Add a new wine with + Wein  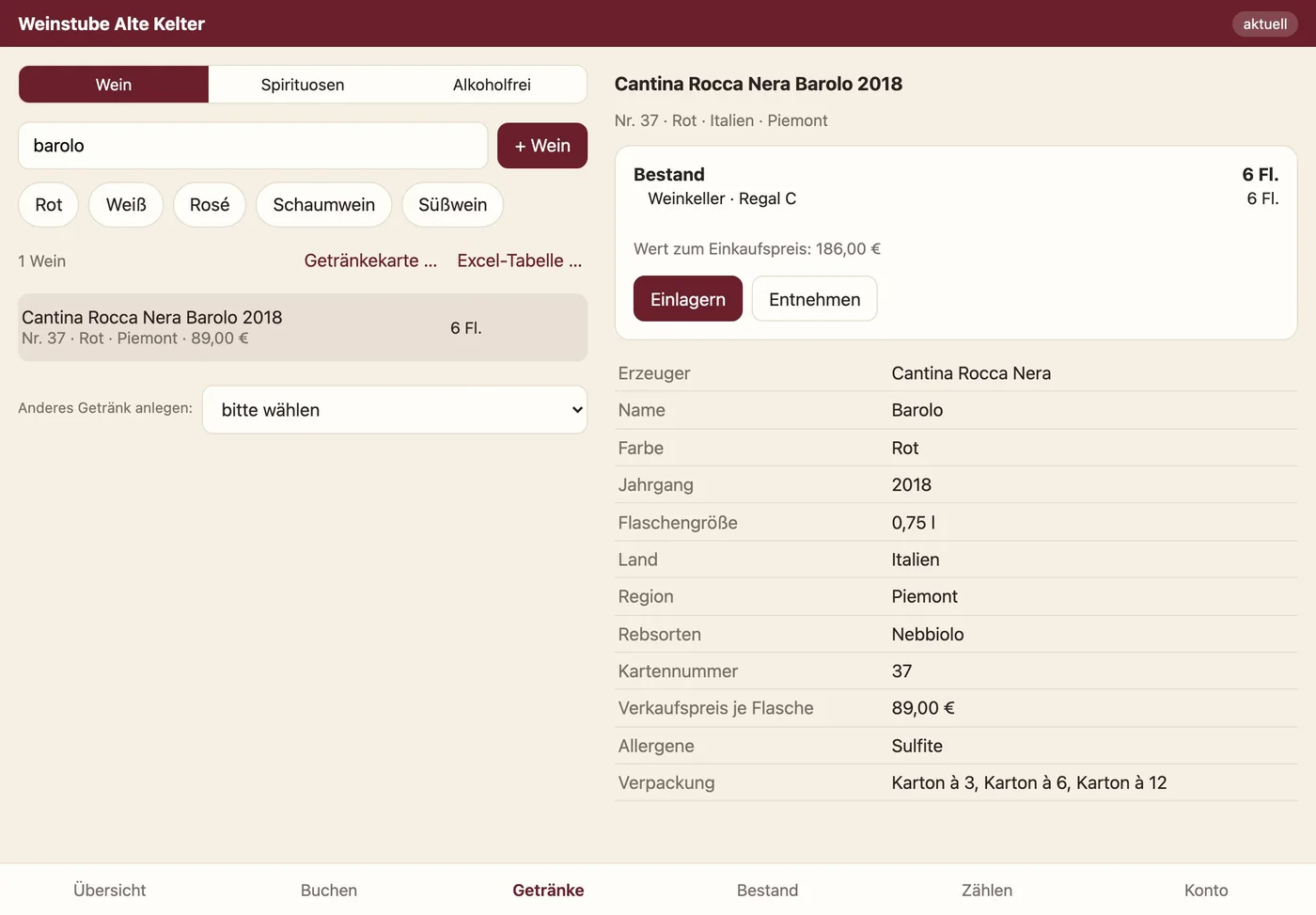pyautogui.click(x=542, y=146)
